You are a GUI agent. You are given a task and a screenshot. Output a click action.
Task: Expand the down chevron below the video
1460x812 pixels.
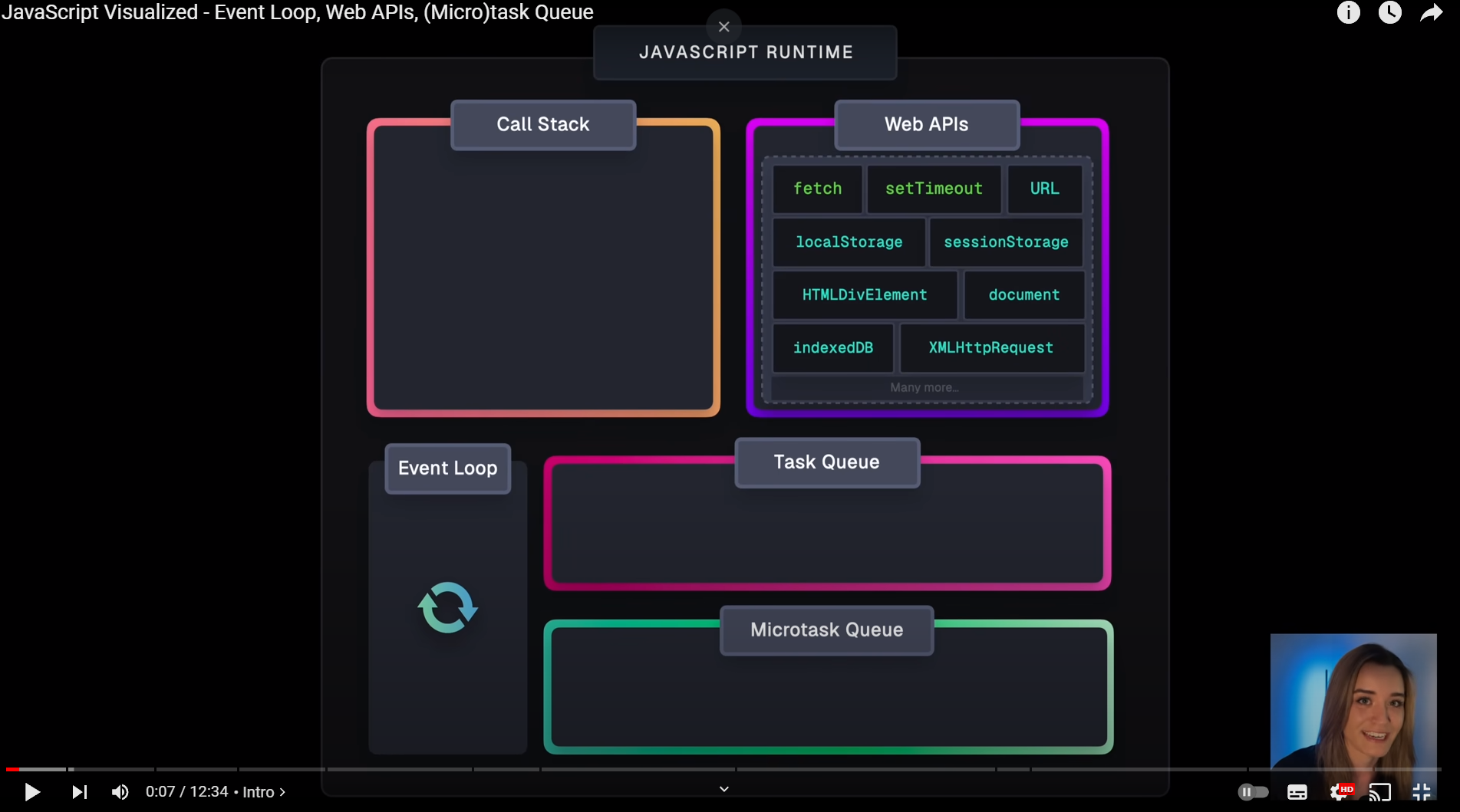723,789
